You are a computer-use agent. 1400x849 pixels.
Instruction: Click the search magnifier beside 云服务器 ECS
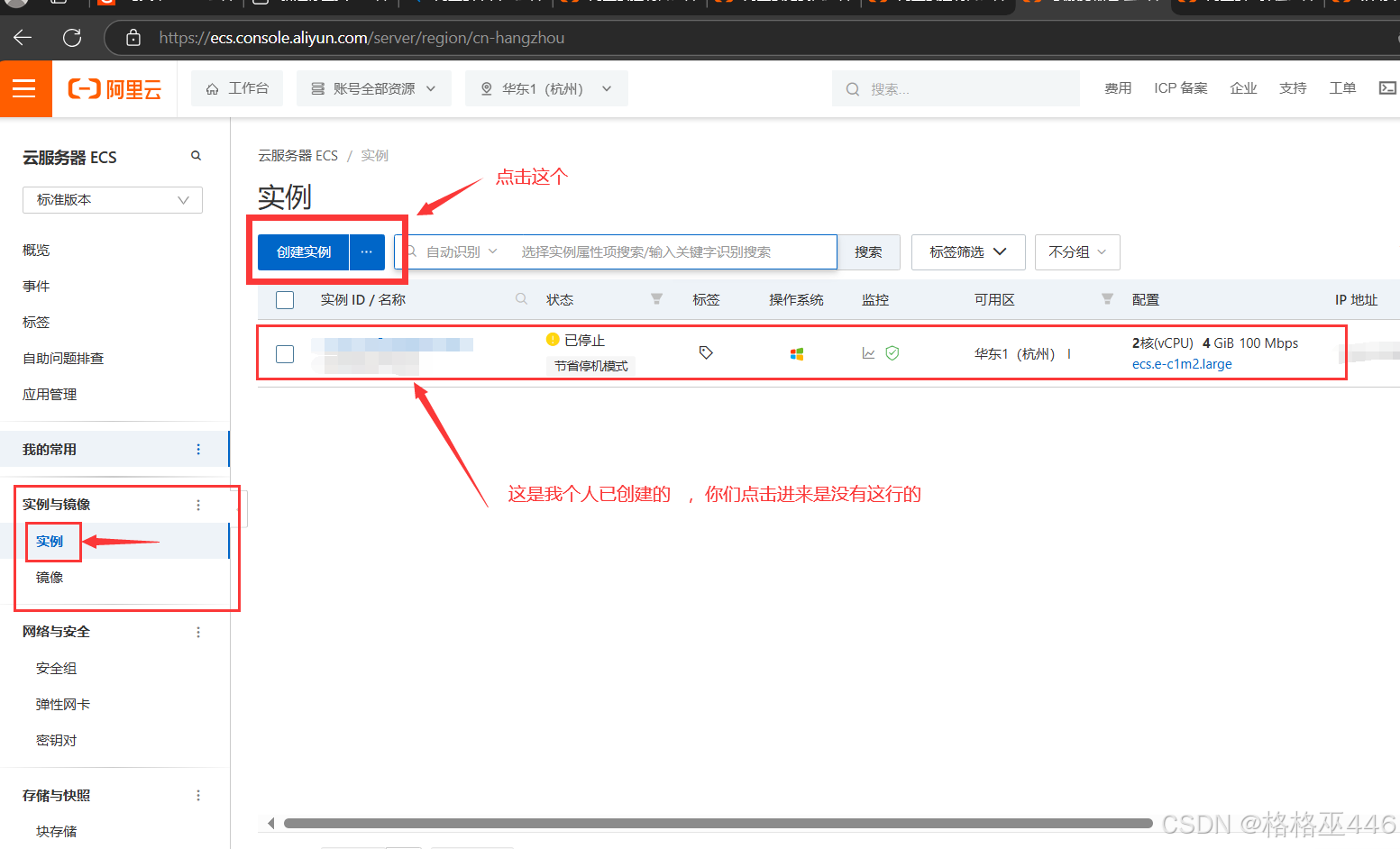[x=196, y=156]
